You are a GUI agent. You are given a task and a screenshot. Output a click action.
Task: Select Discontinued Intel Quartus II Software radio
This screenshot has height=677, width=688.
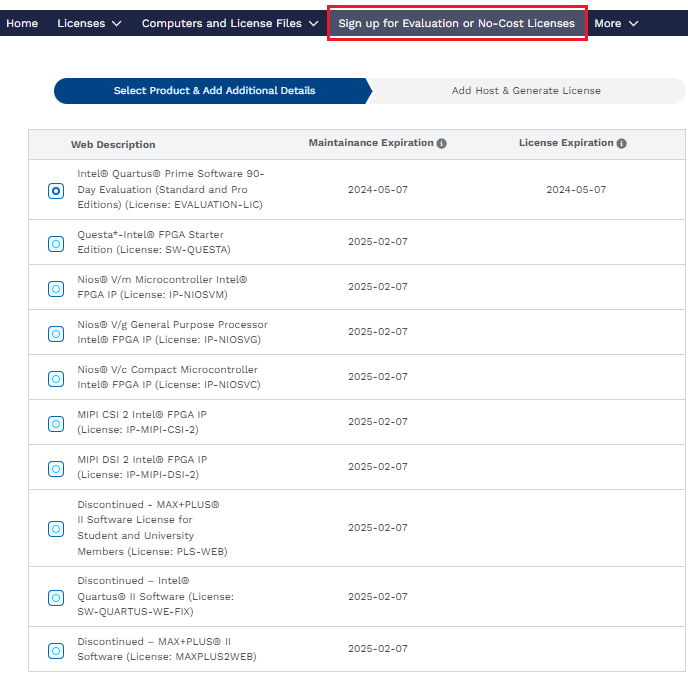[x=56, y=598]
